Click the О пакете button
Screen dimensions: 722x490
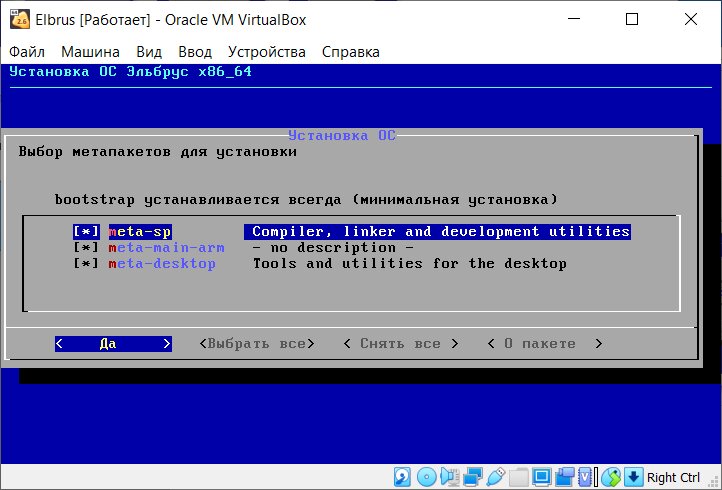click(x=545, y=344)
